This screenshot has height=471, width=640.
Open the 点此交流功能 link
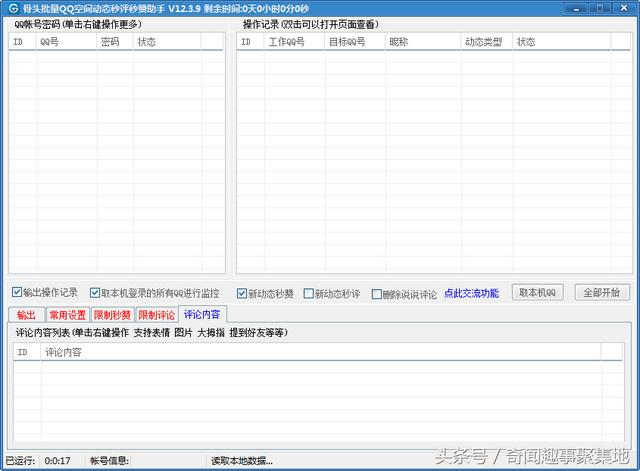coord(471,293)
